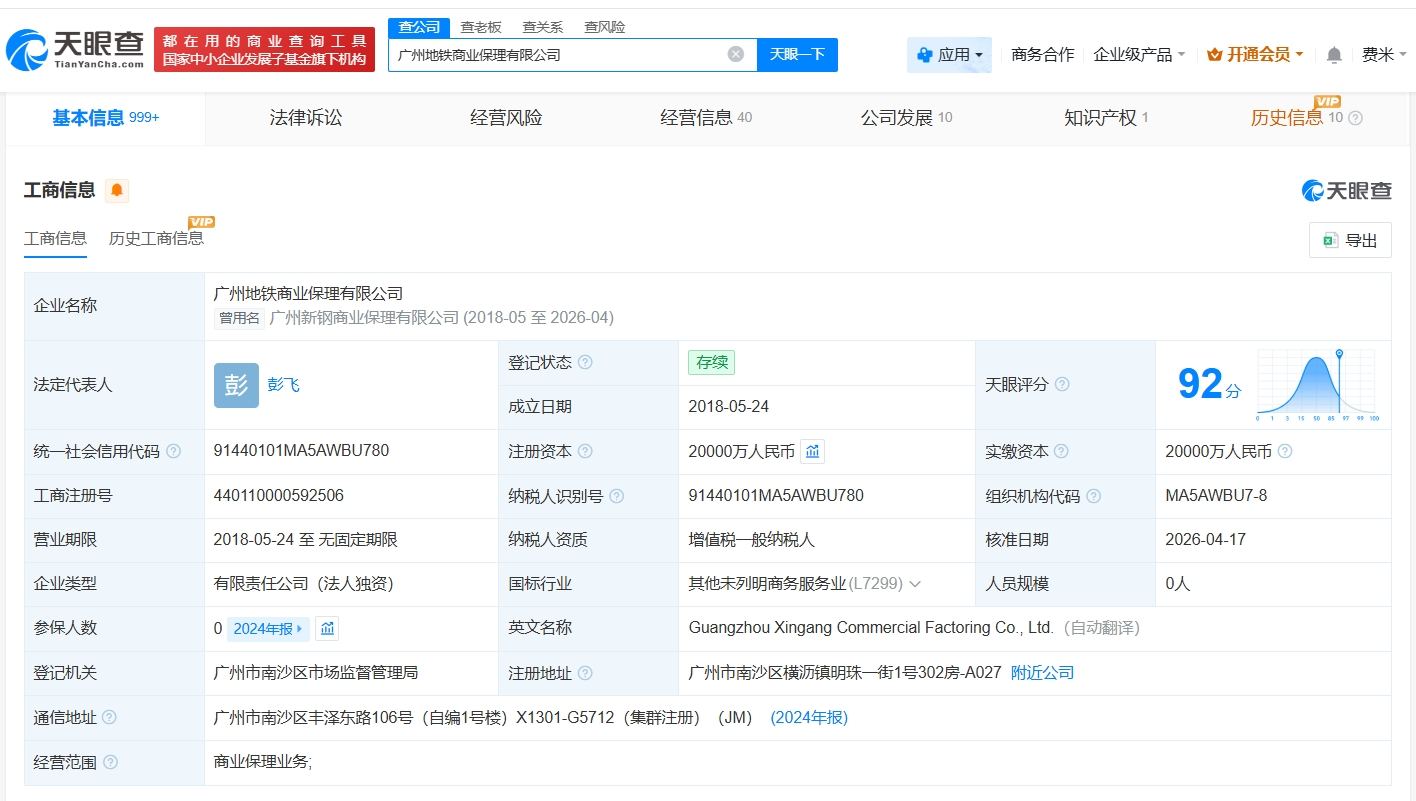
Task: Click the orange bell alert icon beside 工商信息
Action: (x=117, y=190)
